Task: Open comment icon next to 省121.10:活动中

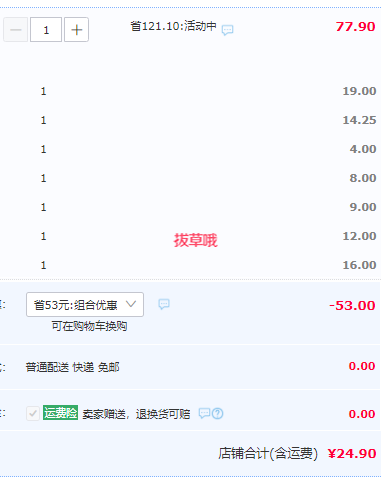Action: click(227, 30)
